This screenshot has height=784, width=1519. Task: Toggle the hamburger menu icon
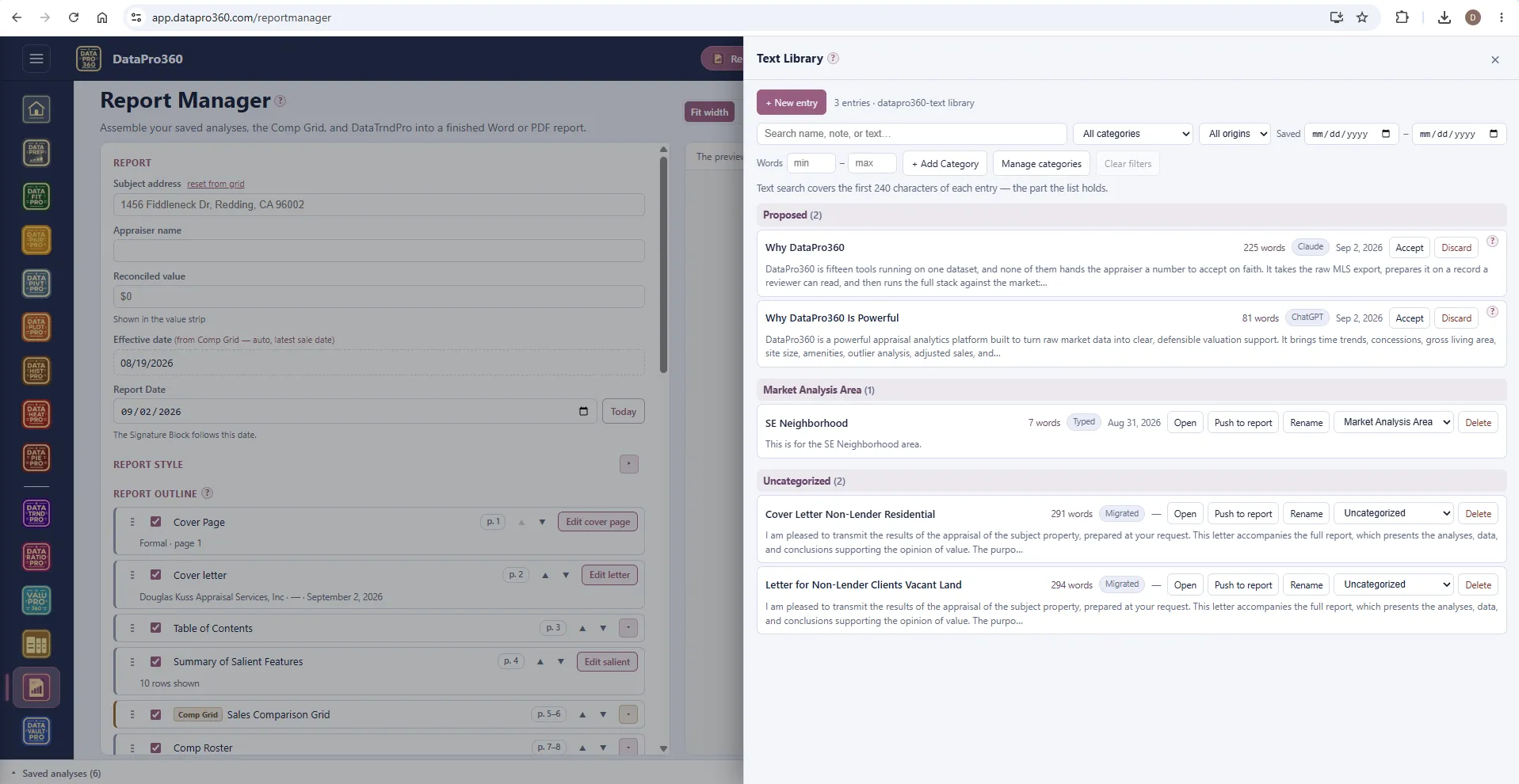(36, 59)
